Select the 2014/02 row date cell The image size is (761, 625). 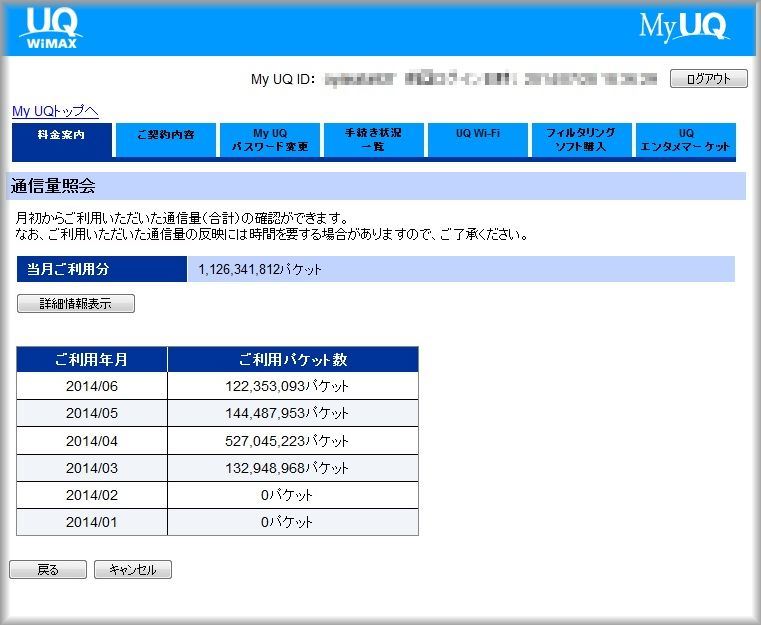(92, 495)
